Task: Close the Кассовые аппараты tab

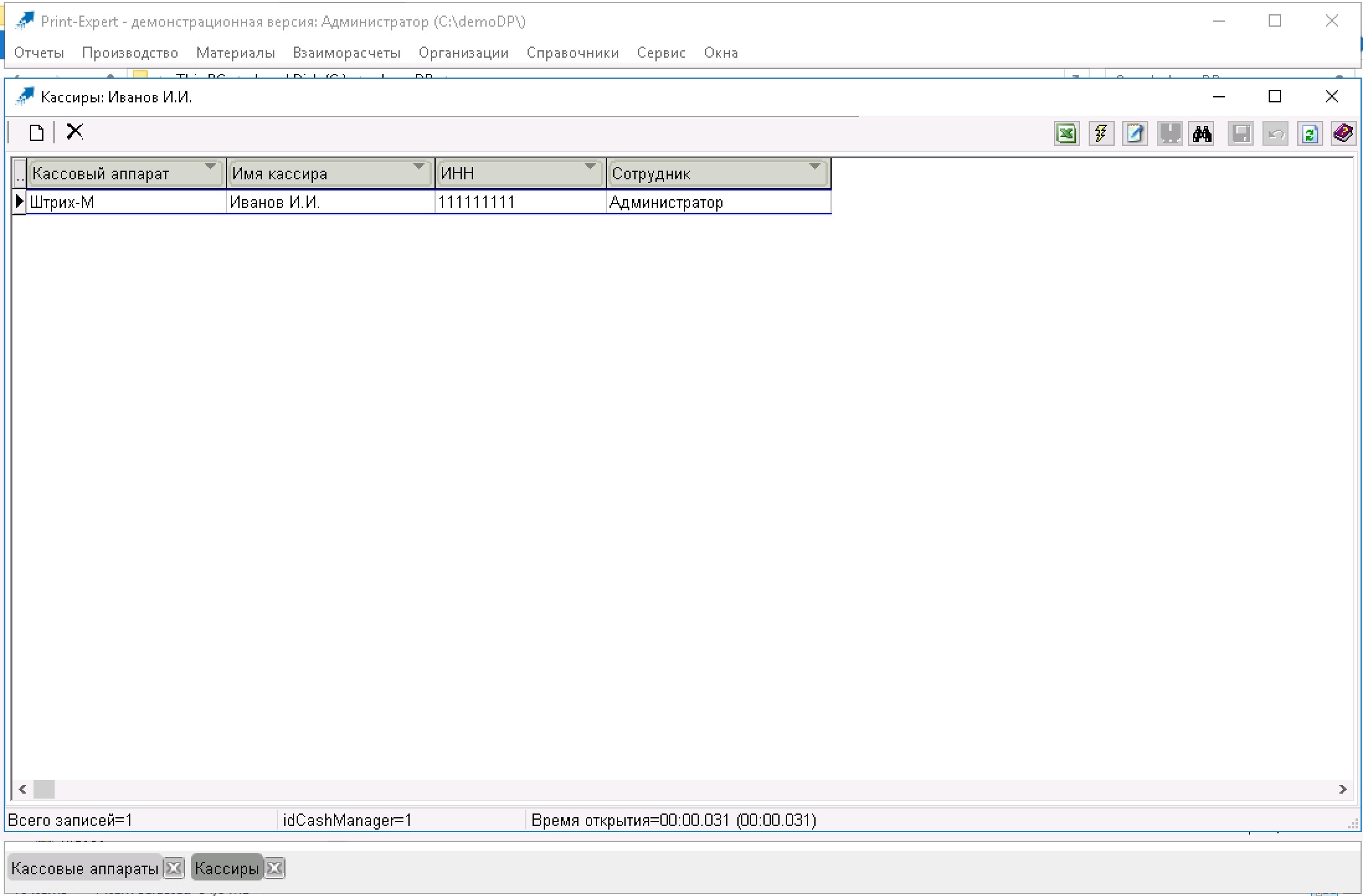Action: point(174,868)
